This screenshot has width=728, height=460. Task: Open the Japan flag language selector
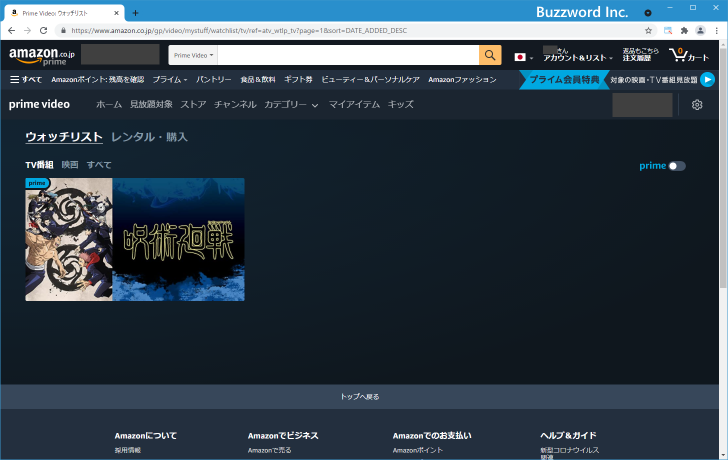523,57
